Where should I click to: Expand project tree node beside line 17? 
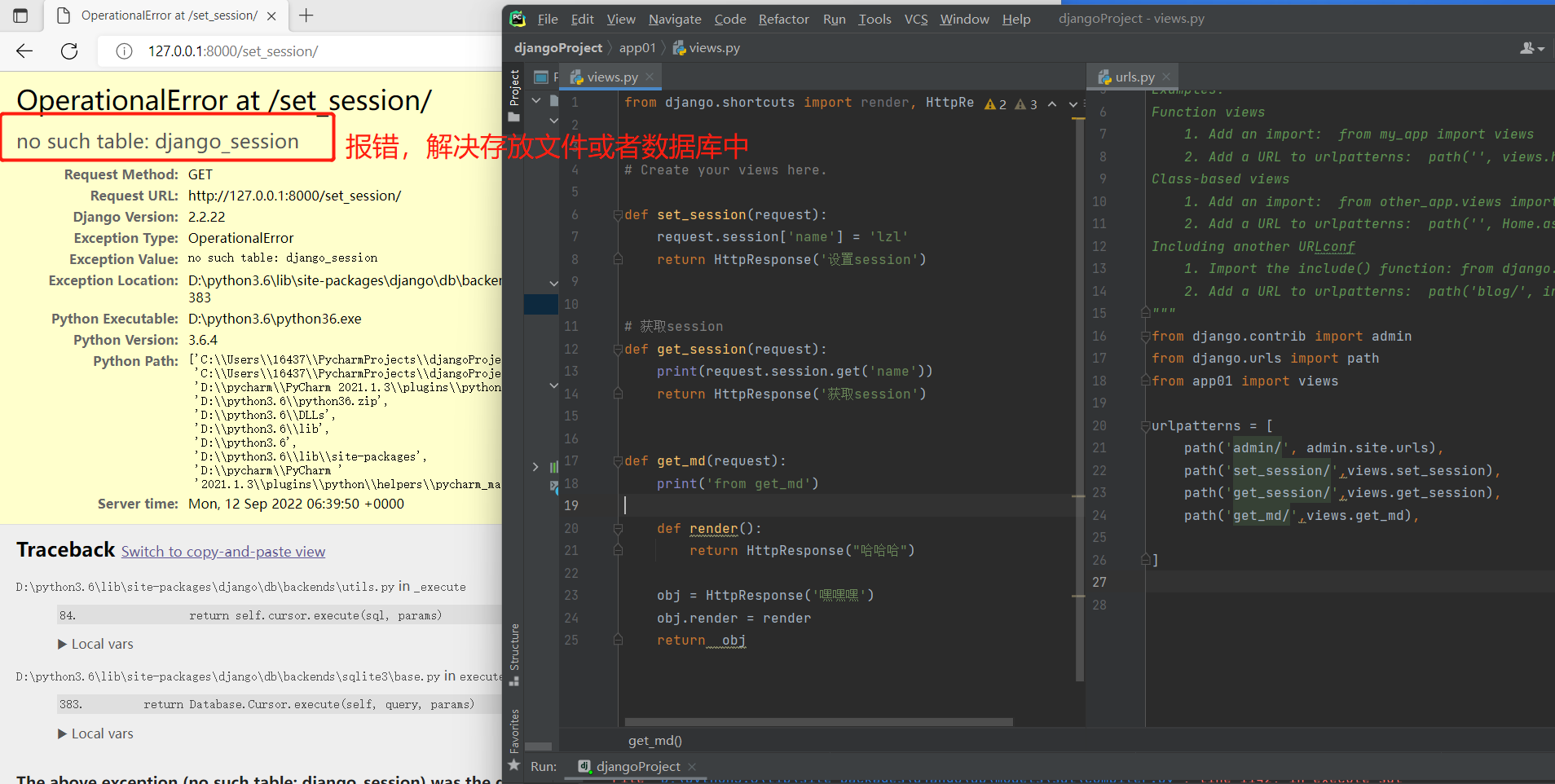(x=535, y=467)
